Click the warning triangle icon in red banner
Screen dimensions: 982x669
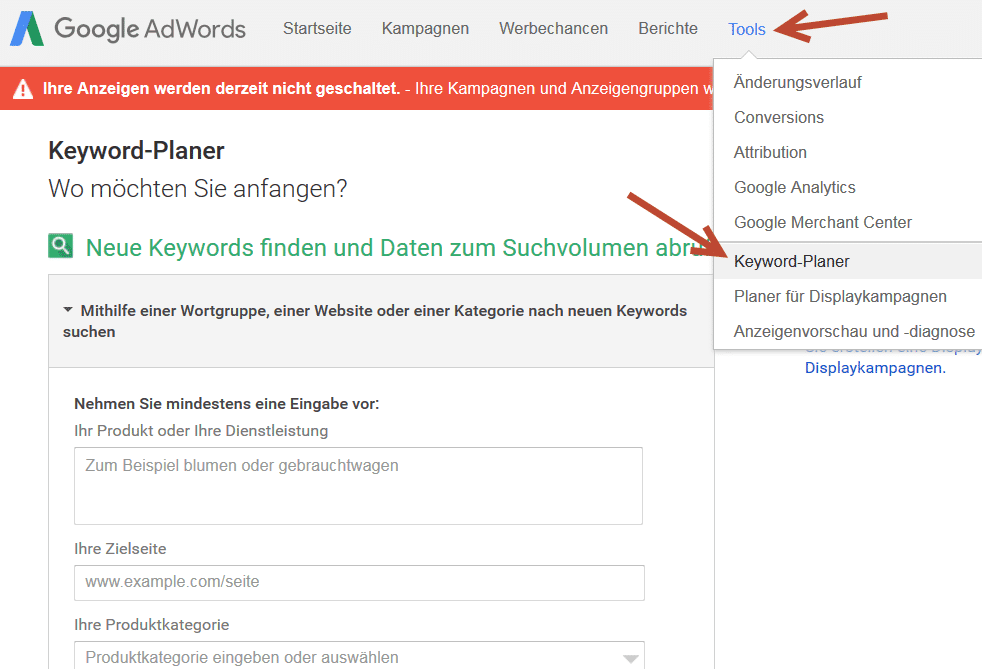23,89
